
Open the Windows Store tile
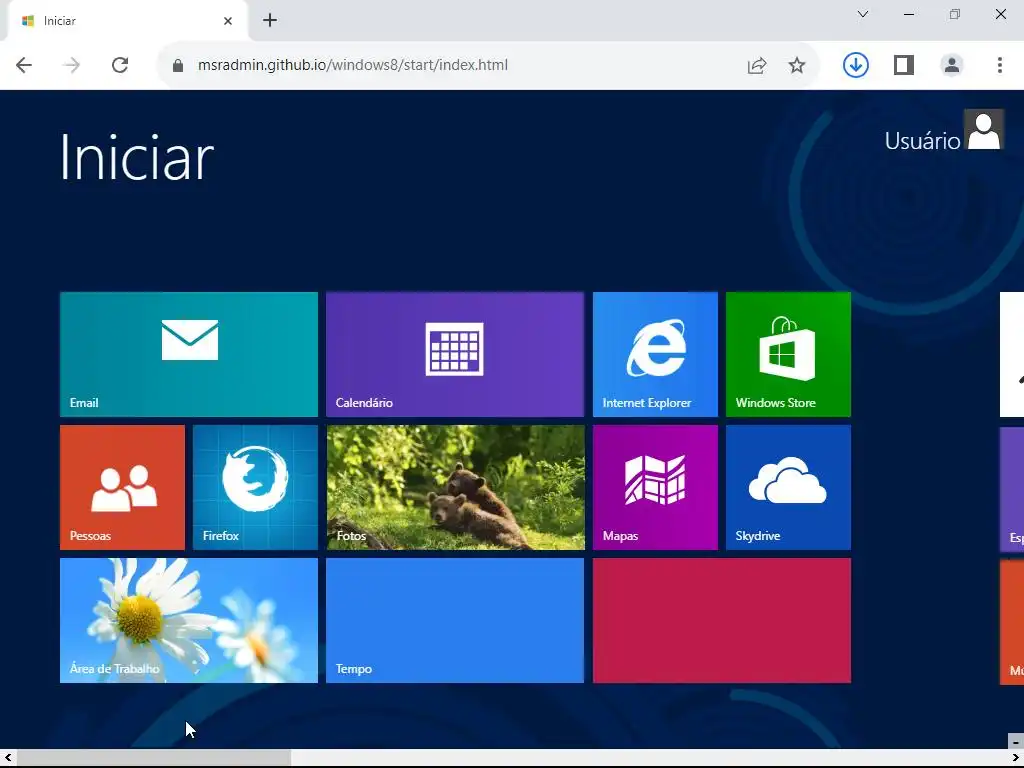[x=788, y=354]
